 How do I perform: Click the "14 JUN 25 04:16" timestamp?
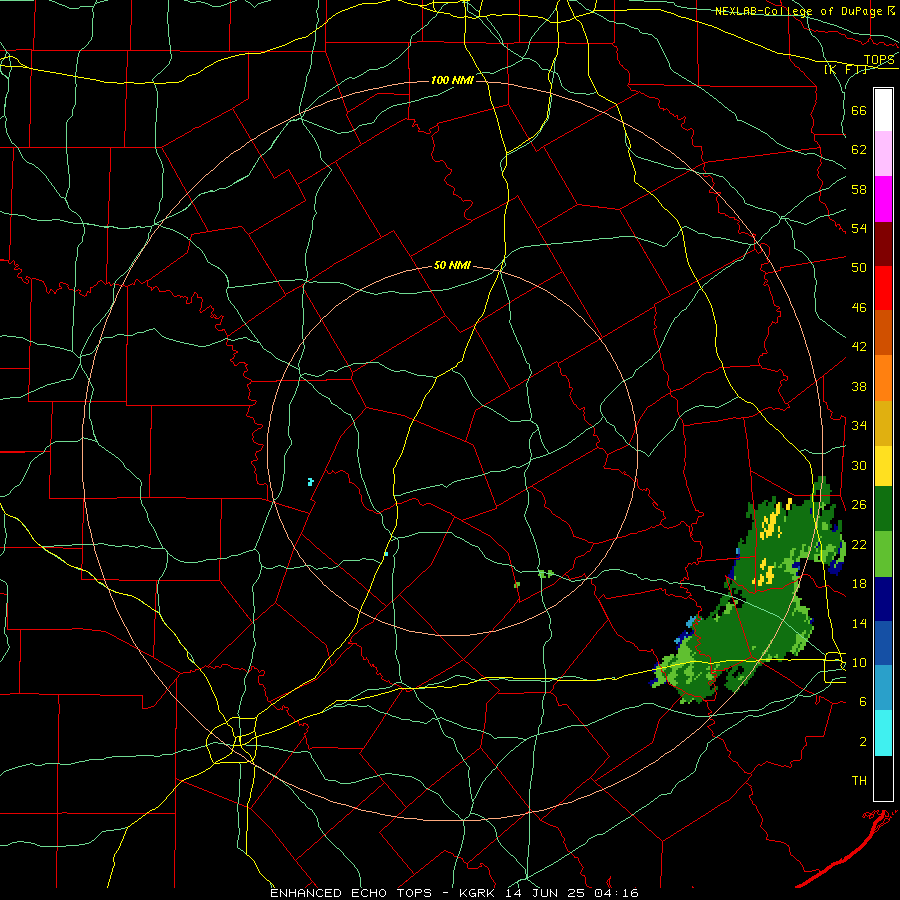572,893
